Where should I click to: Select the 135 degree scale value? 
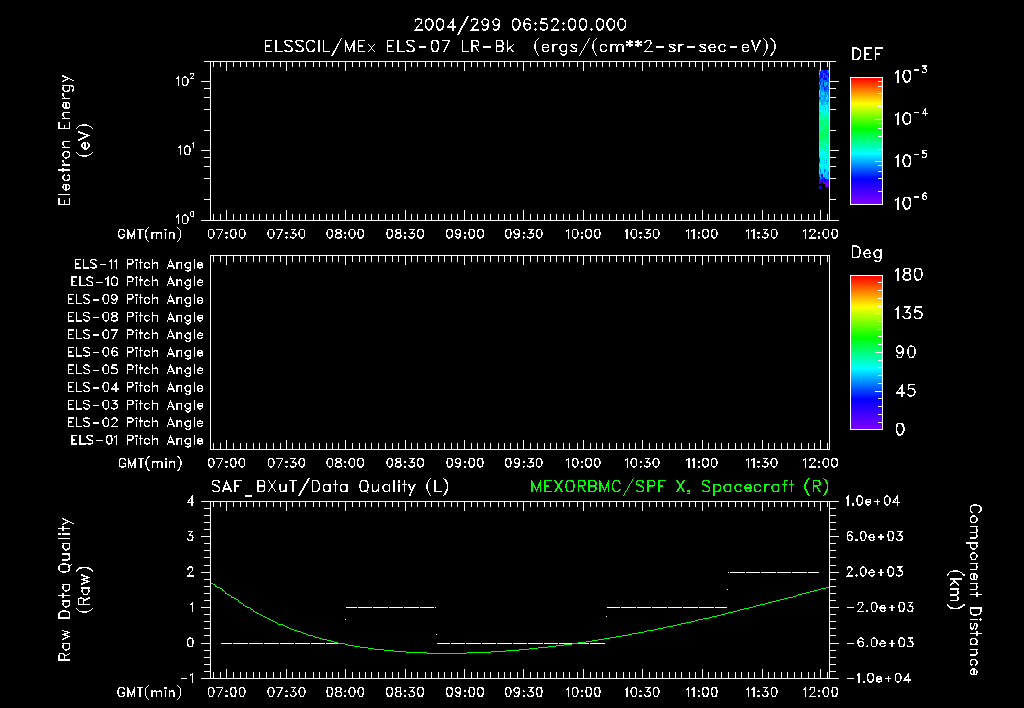point(909,313)
